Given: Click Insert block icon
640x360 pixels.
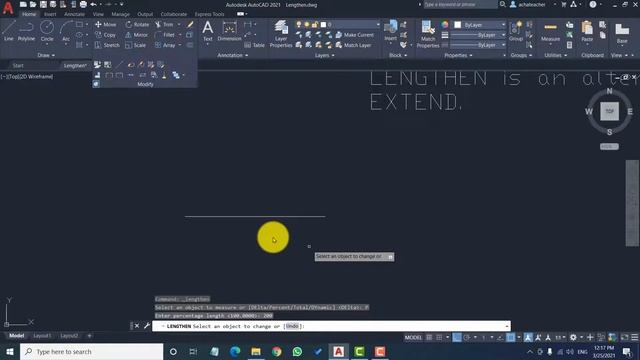Looking at the screenshot, I should coord(391,31).
